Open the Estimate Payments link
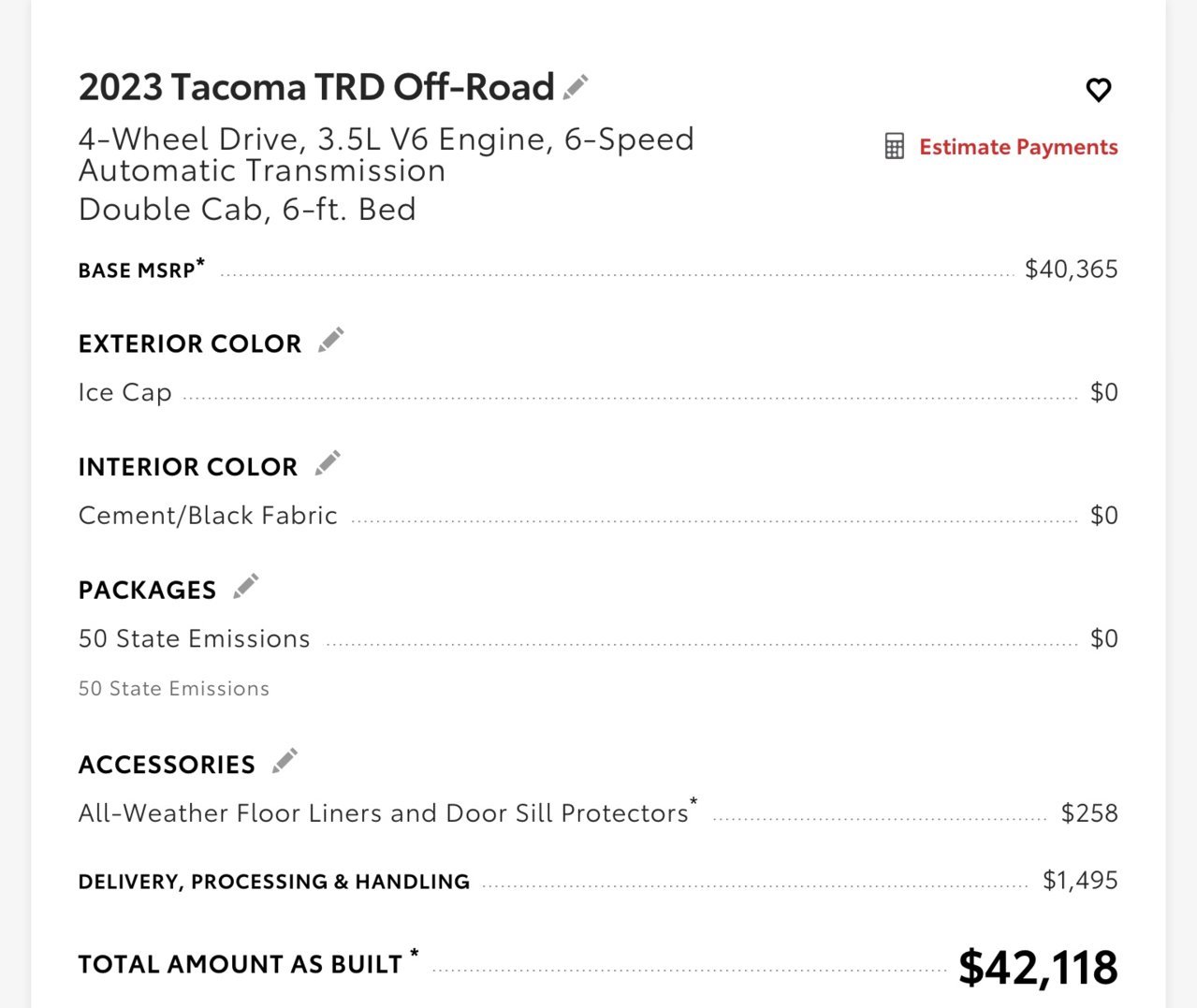The image size is (1197, 1008). coord(1018,147)
